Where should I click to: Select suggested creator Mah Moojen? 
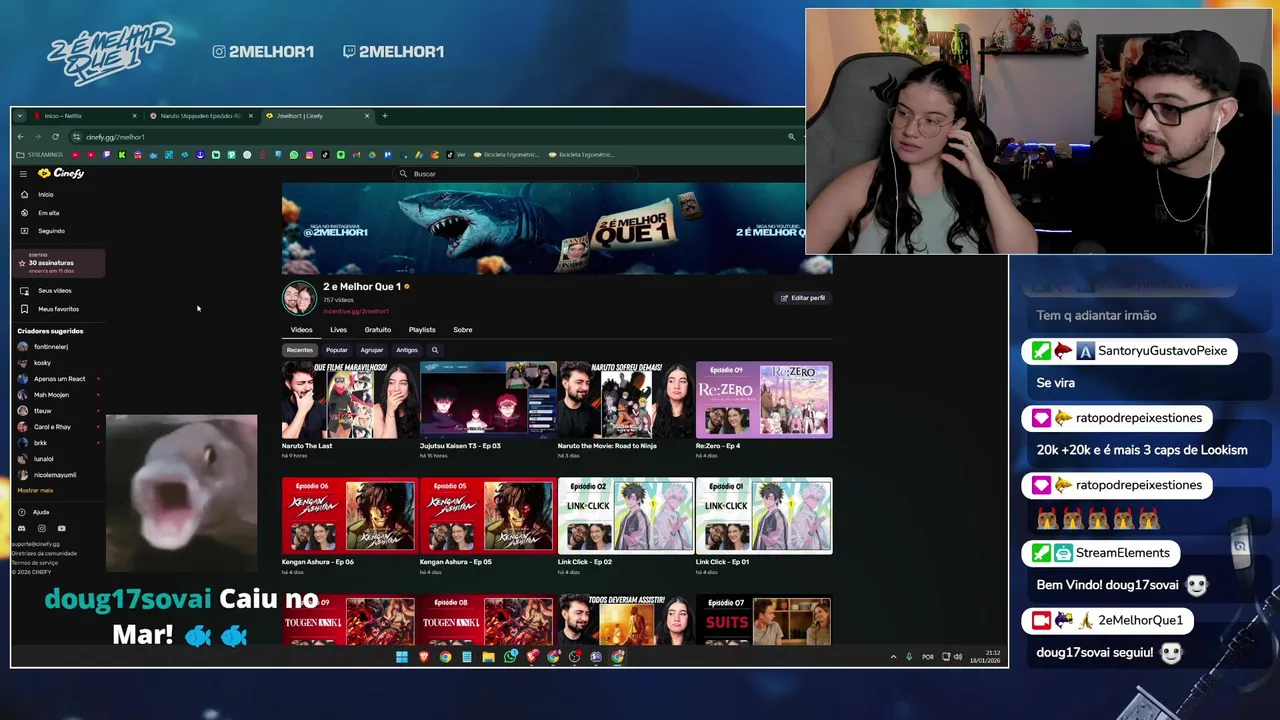(x=51, y=395)
